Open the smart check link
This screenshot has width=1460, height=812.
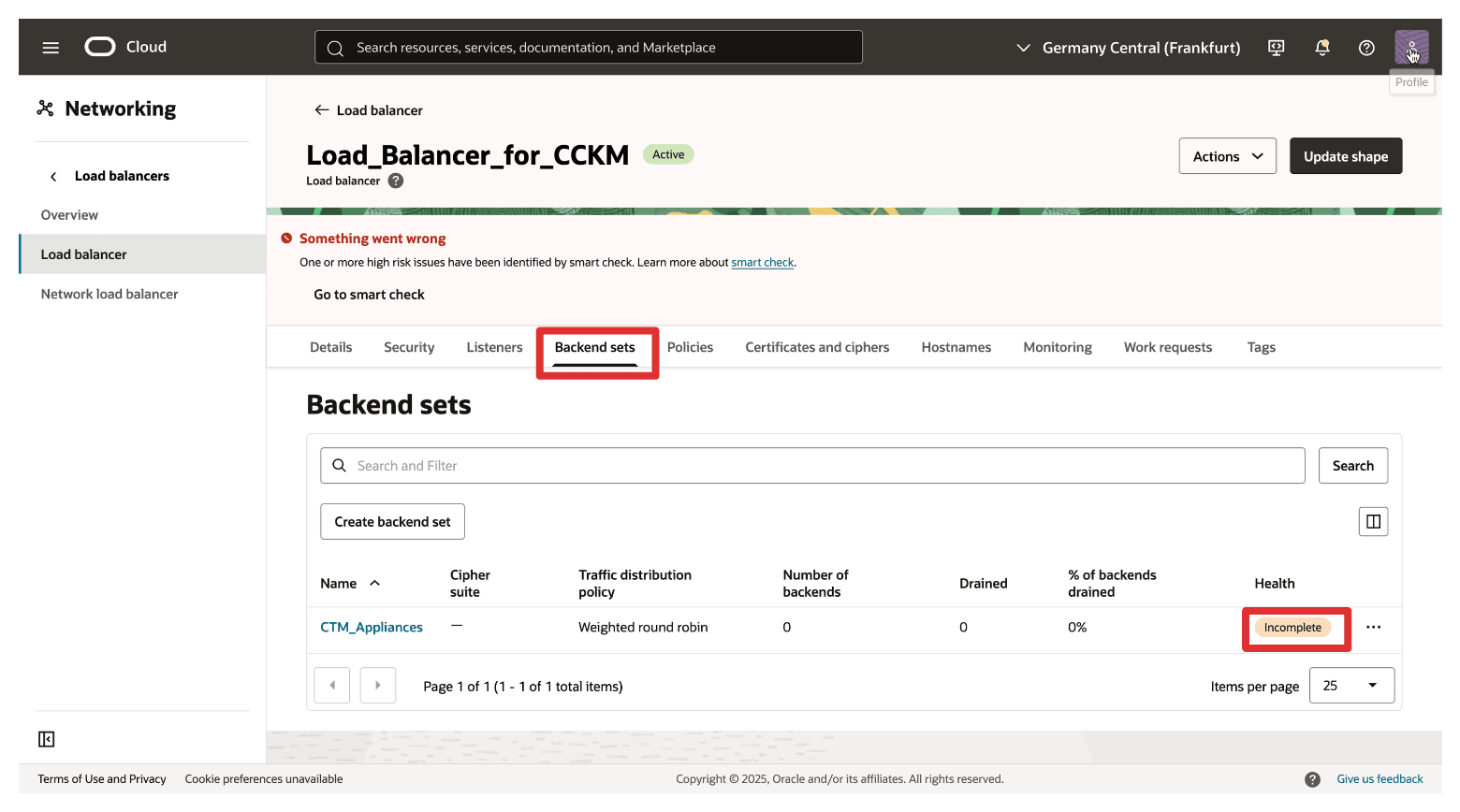click(762, 263)
